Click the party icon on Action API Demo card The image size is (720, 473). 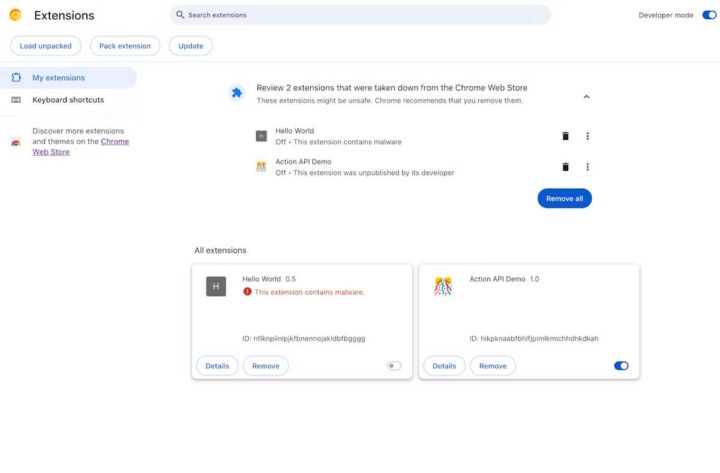(x=443, y=286)
